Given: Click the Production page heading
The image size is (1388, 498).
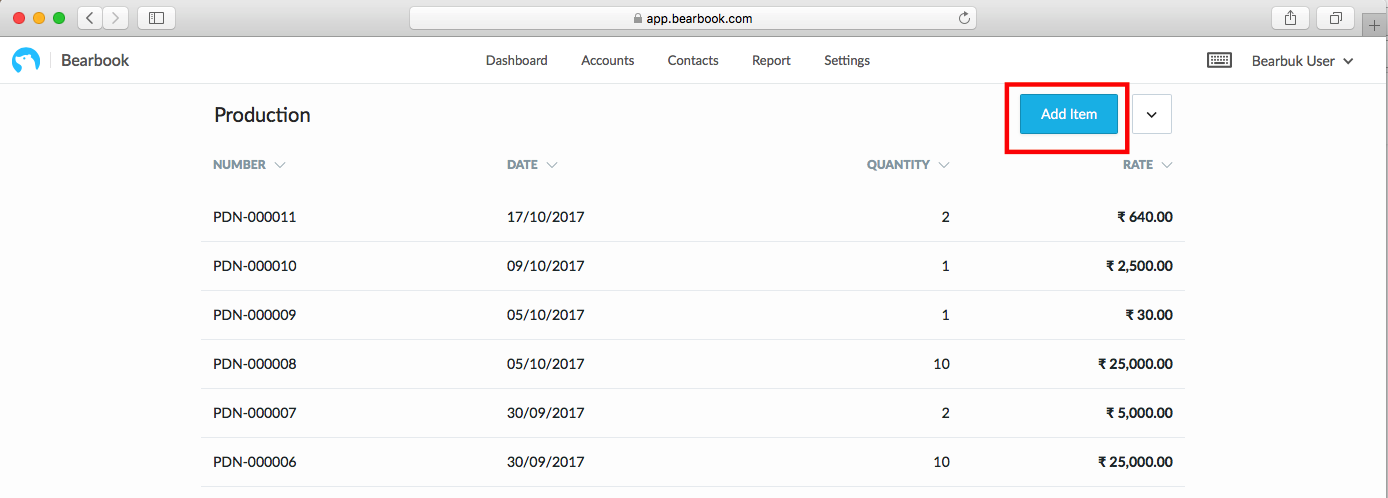Looking at the screenshot, I should (262, 115).
